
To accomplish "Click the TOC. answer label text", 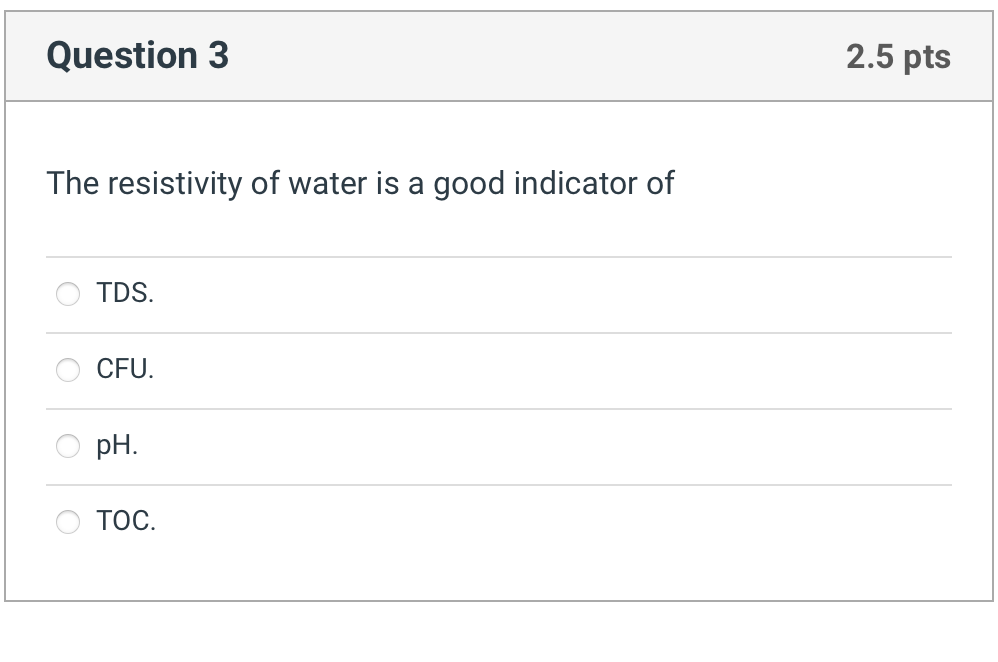I will (x=125, y=521).
